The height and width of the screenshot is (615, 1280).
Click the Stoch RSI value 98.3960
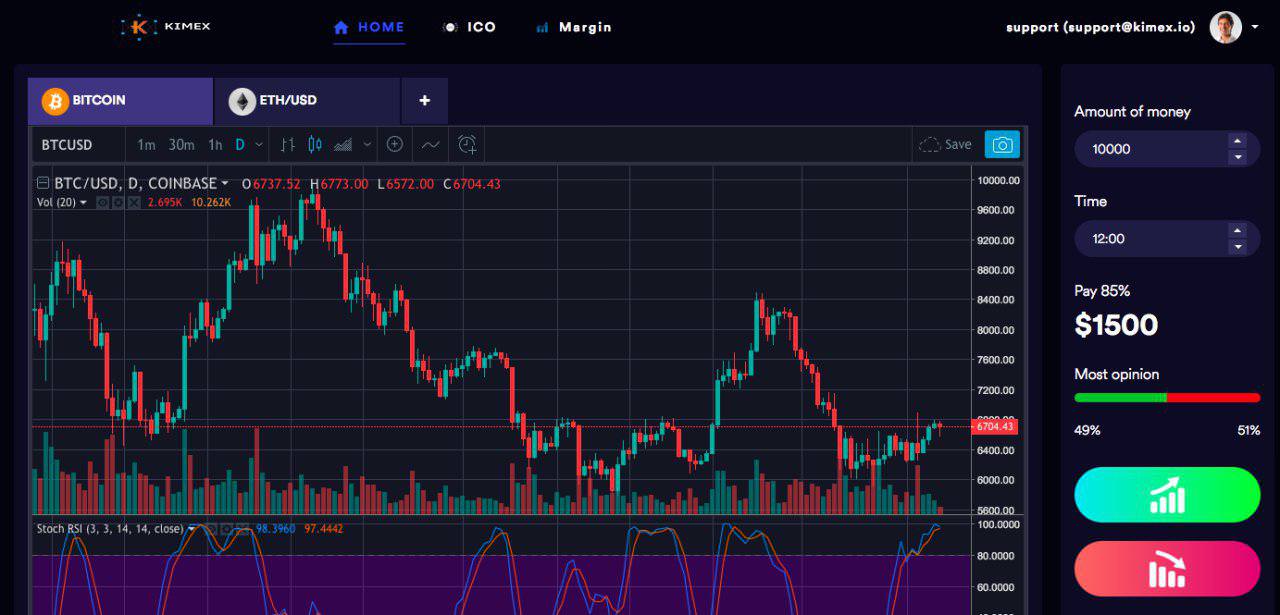[276, 528]
